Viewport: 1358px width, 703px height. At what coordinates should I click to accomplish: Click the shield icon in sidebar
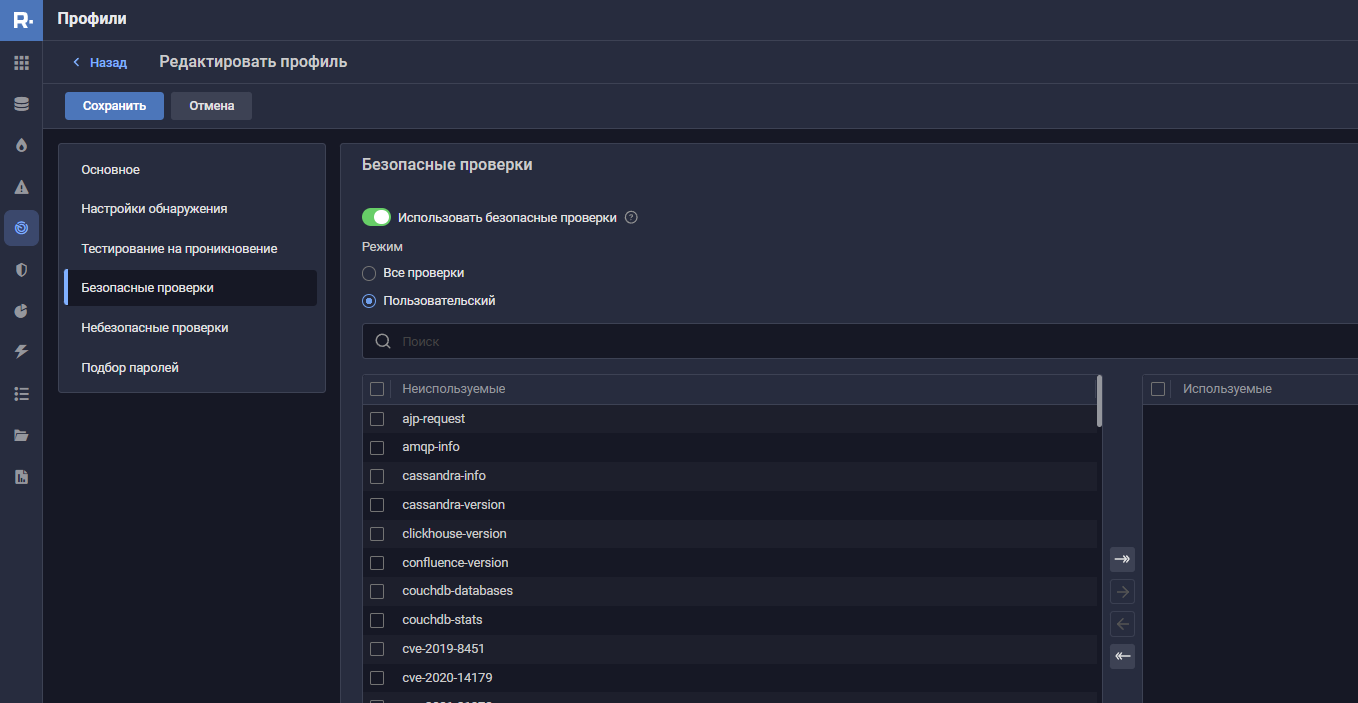21,270
